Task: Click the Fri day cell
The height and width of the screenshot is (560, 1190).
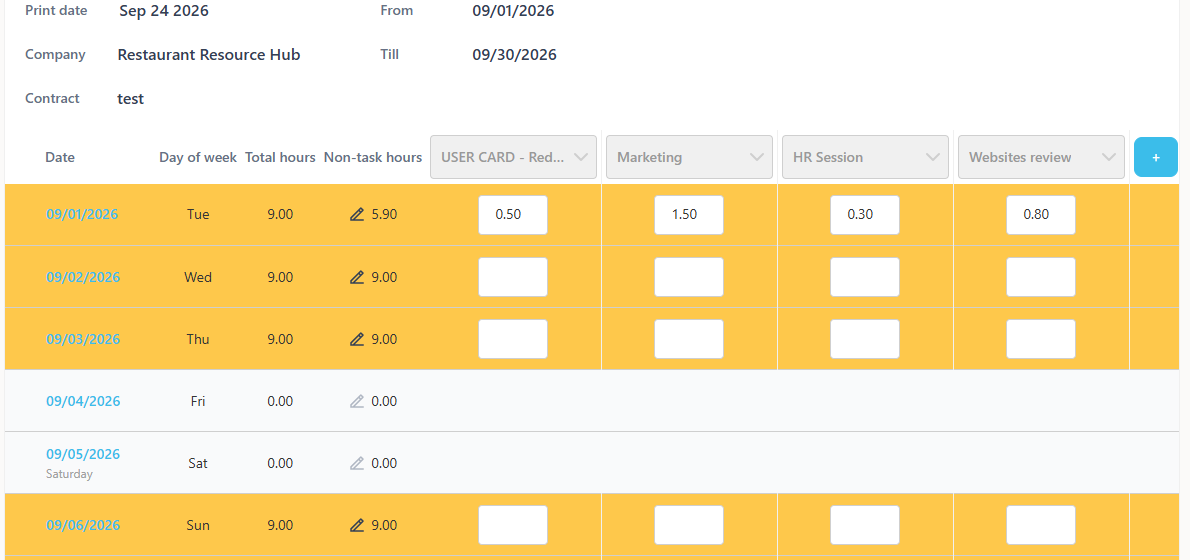Action: tap(198, 401)
